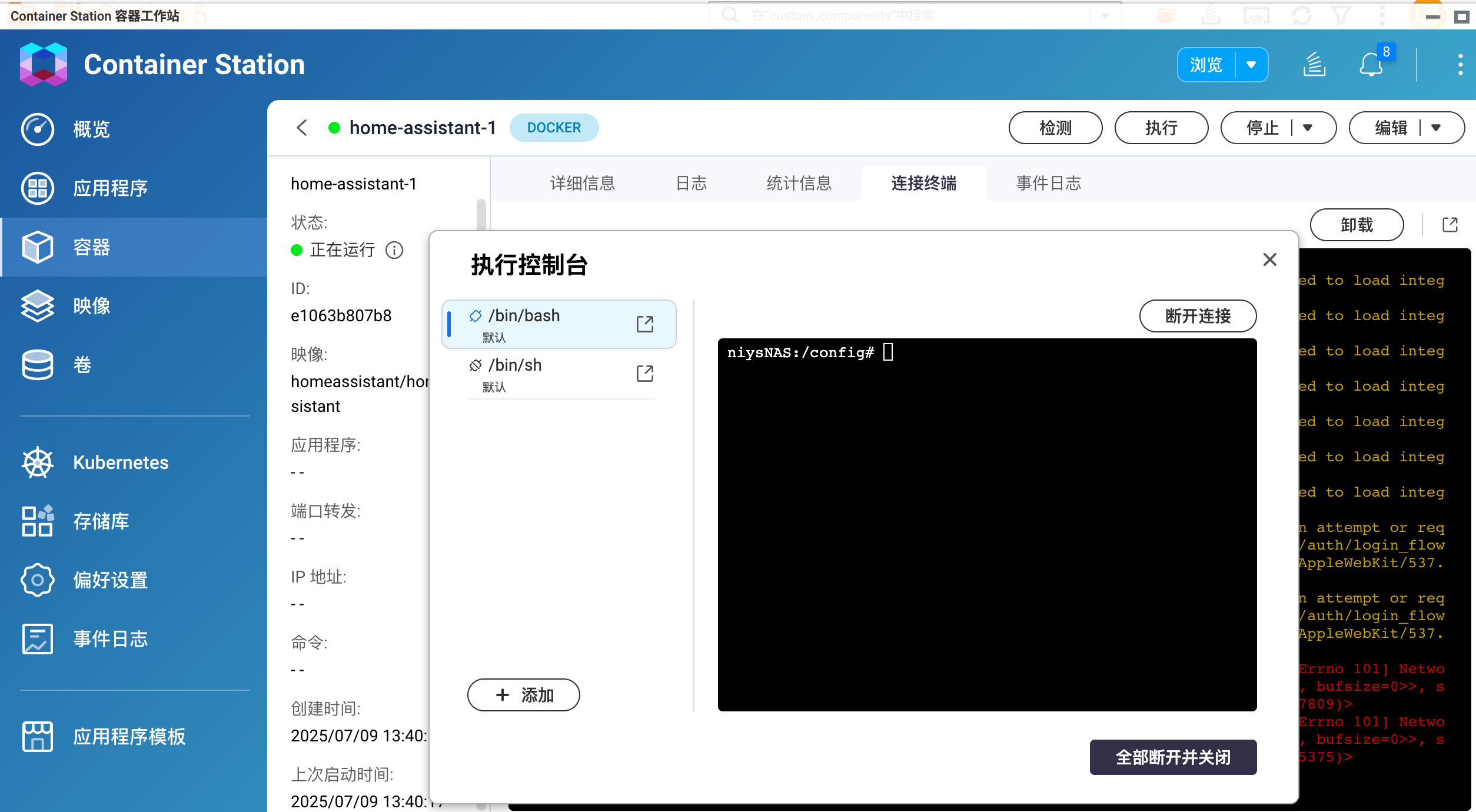
Task: Click the 检测 button
Action: (1056, 128)
